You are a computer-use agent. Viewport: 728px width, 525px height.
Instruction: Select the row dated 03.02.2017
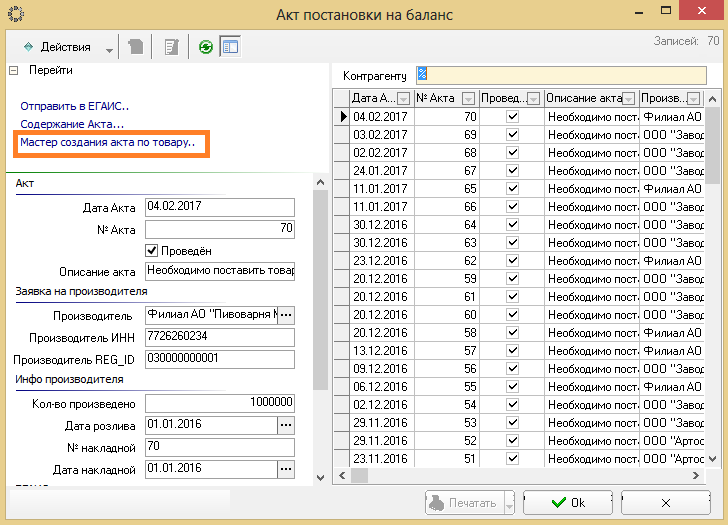(519, 135)
